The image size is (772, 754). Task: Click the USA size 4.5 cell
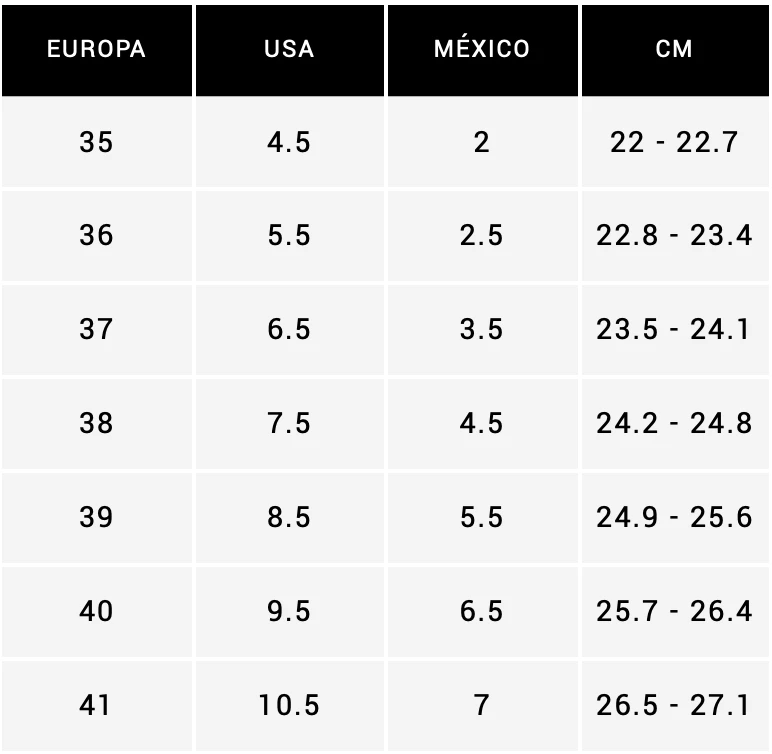289,142
